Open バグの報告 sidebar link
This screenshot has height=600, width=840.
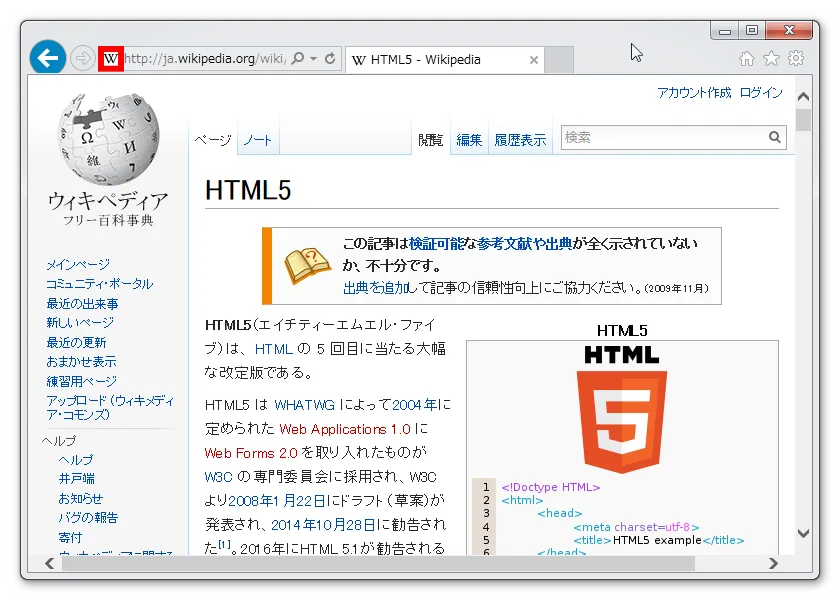click(88, 518)
